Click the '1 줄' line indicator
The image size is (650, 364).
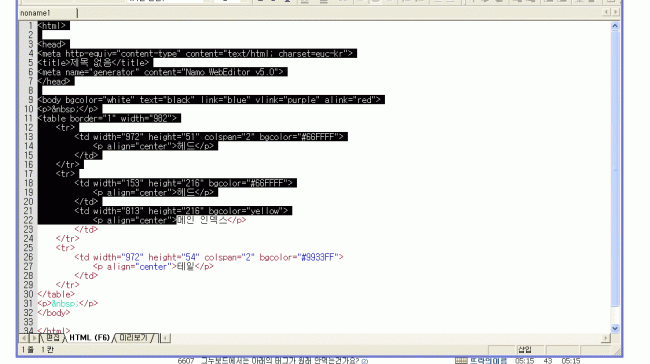(27, 350)
